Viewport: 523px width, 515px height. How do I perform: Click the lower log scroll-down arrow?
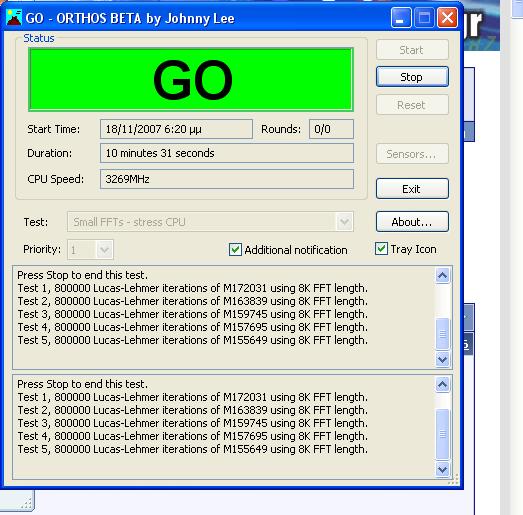(443, 470)
